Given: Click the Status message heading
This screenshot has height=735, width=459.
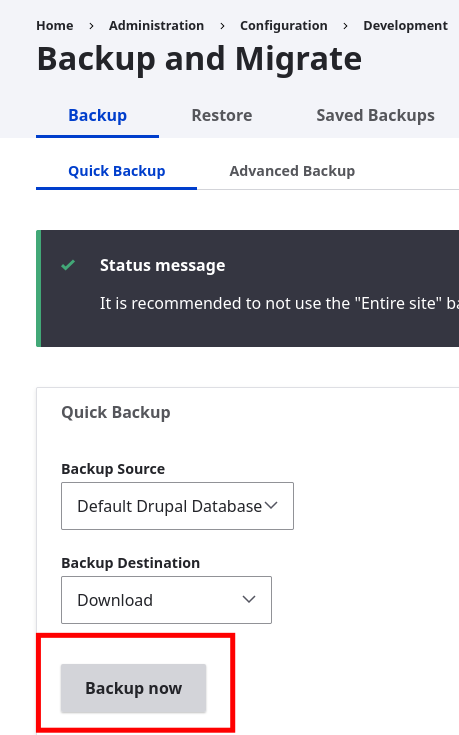Looking at the screenshot, I should point(163,265).
